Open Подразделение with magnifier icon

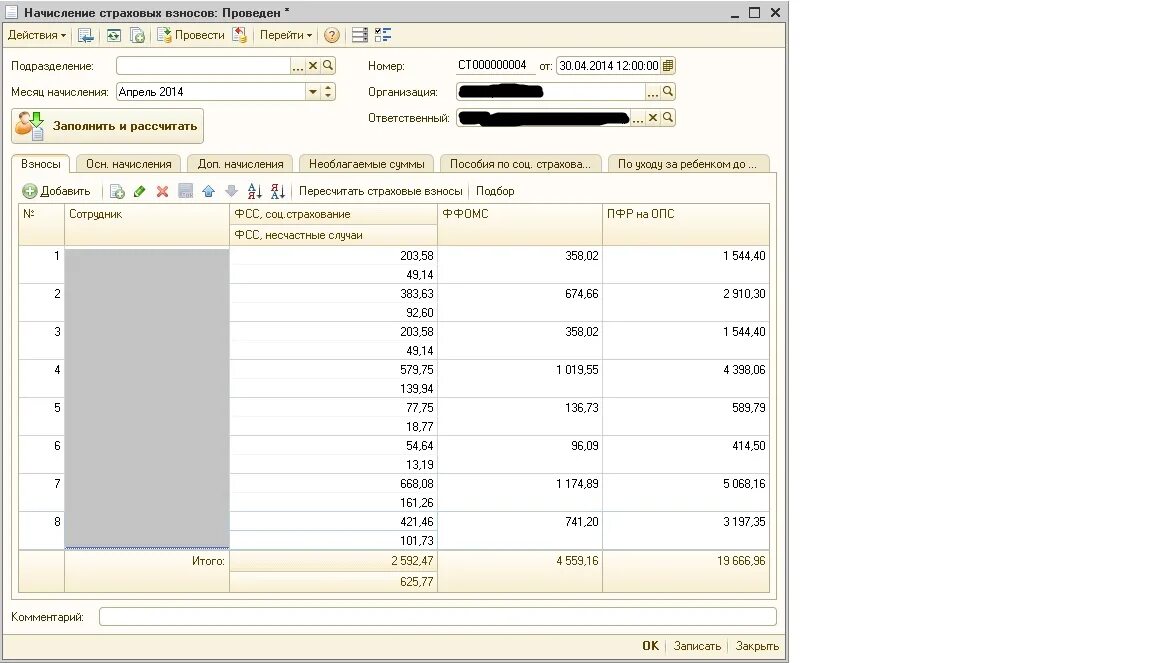click(328, 65)
